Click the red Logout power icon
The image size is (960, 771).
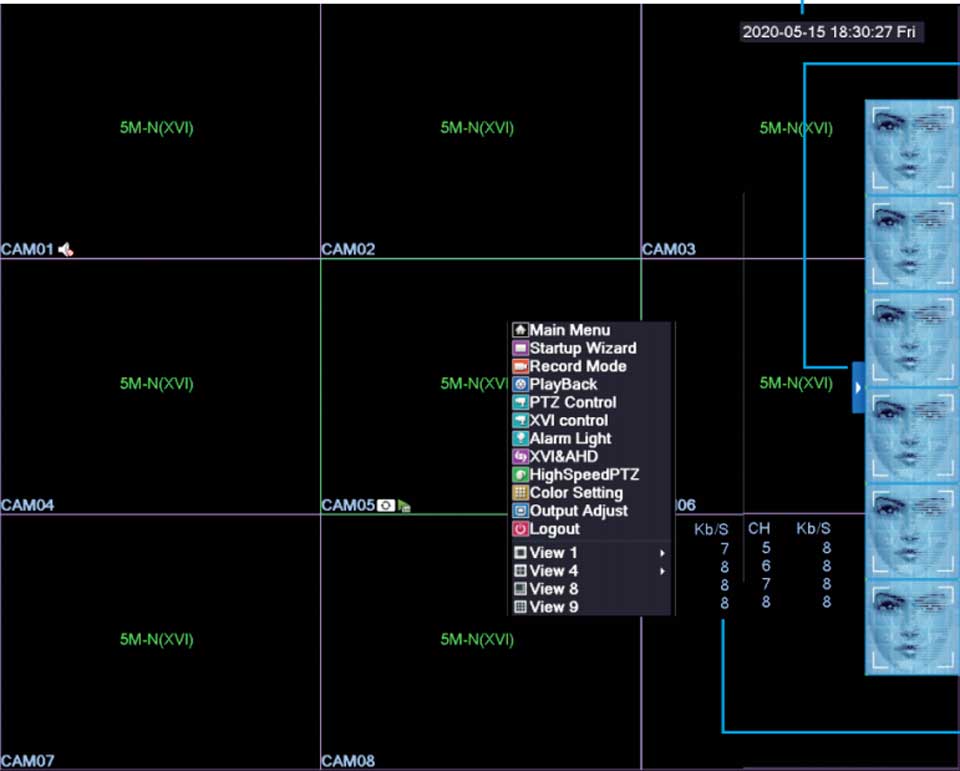pyautogui.click(x=520, y=529)
